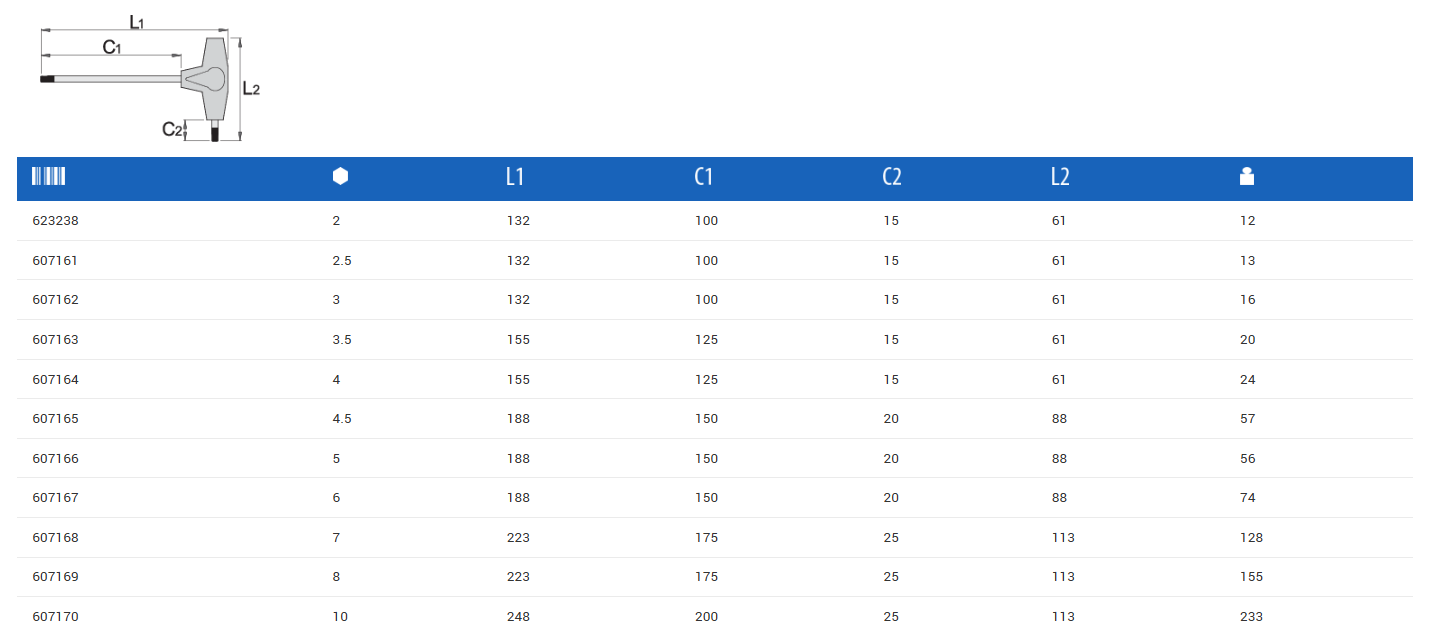Select product code 607163
The width and height of the screenshot is (1431, 635).
tap(55, 340)
